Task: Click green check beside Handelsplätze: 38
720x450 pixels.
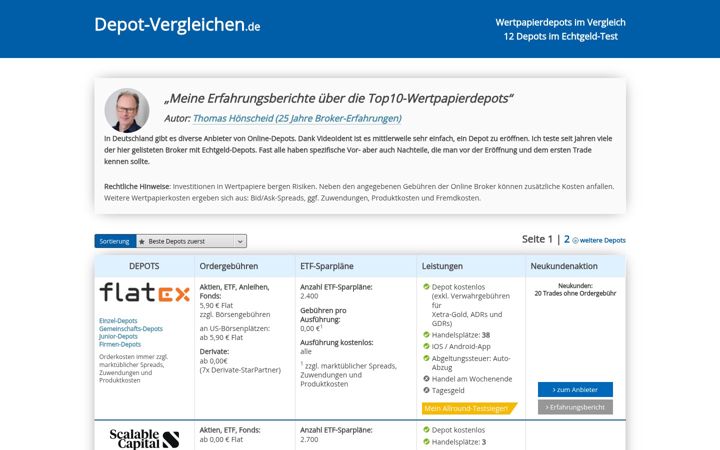Action: click(x=426, y=335)
